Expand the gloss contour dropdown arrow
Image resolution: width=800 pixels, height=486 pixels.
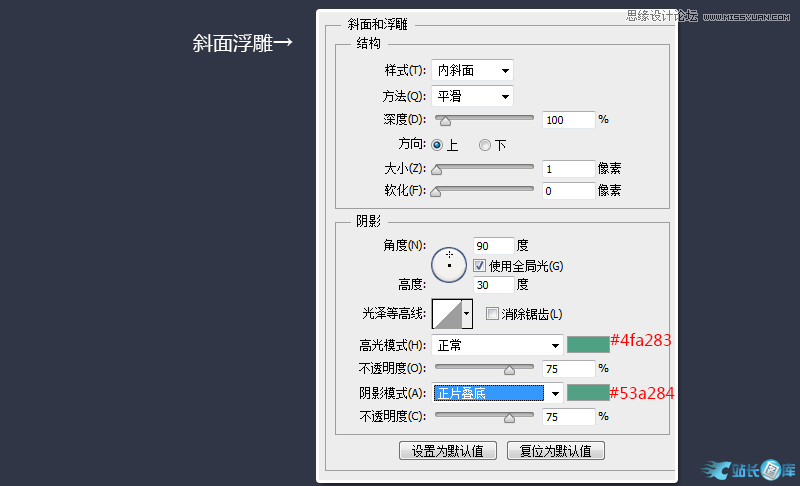(x=467, y=314)
